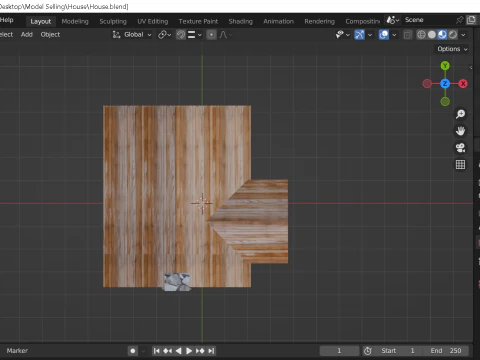This screenshot has height=360, width=480.
Task: Open the viewport Options dropdown
Action: click(452, 49)
